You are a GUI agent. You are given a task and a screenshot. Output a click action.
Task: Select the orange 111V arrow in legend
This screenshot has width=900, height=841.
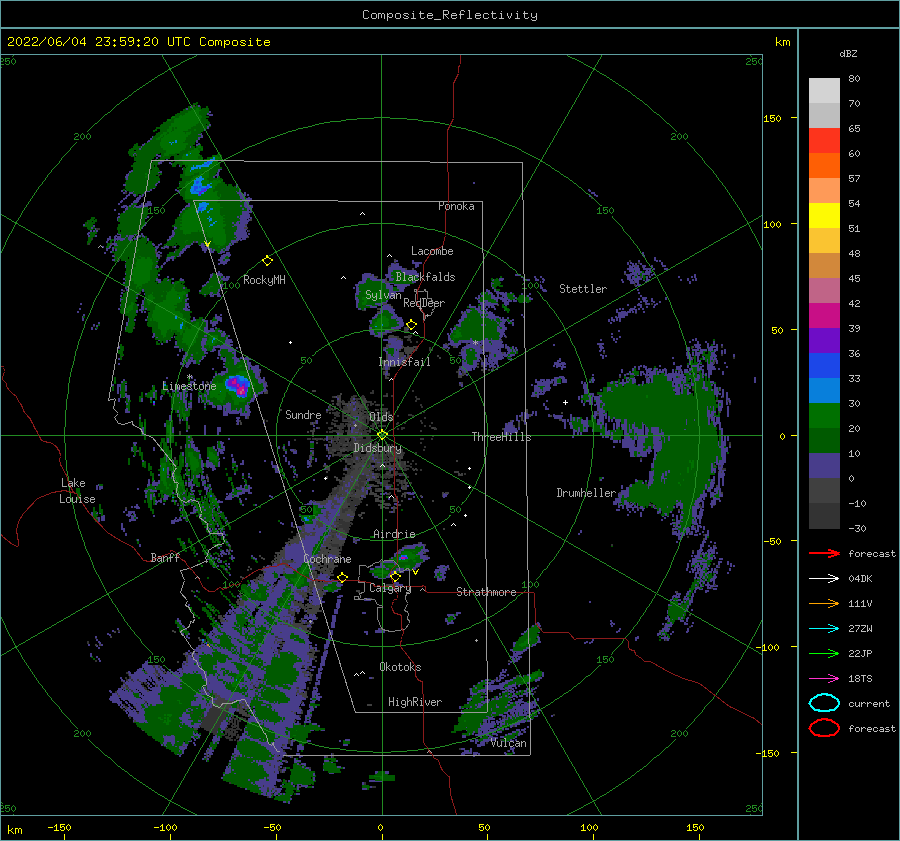824,603
